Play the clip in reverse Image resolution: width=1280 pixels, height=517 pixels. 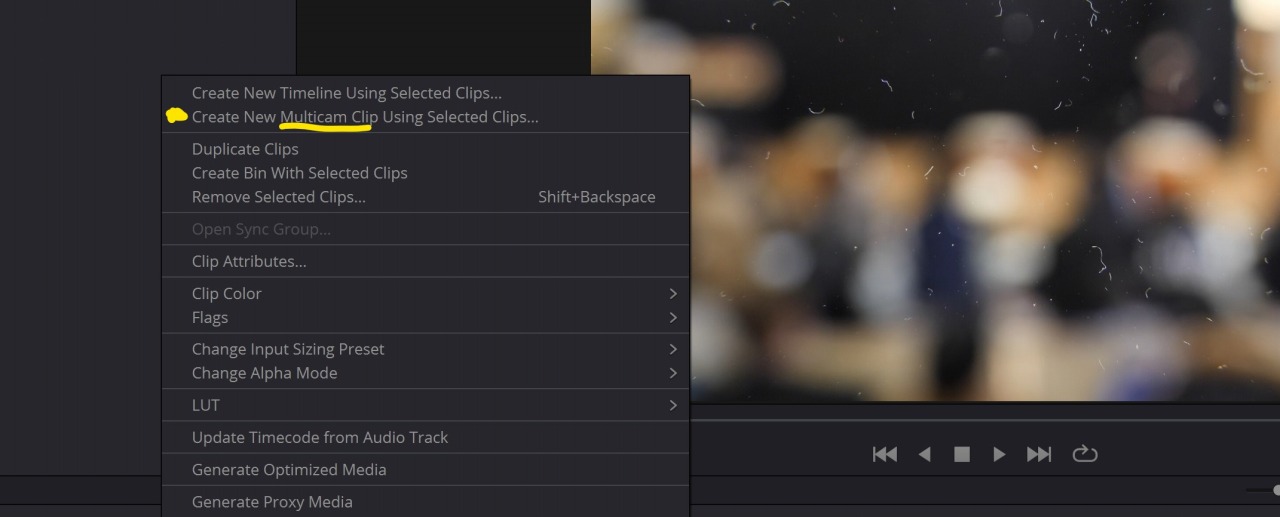pyautogui.click(x=925, y=454)
